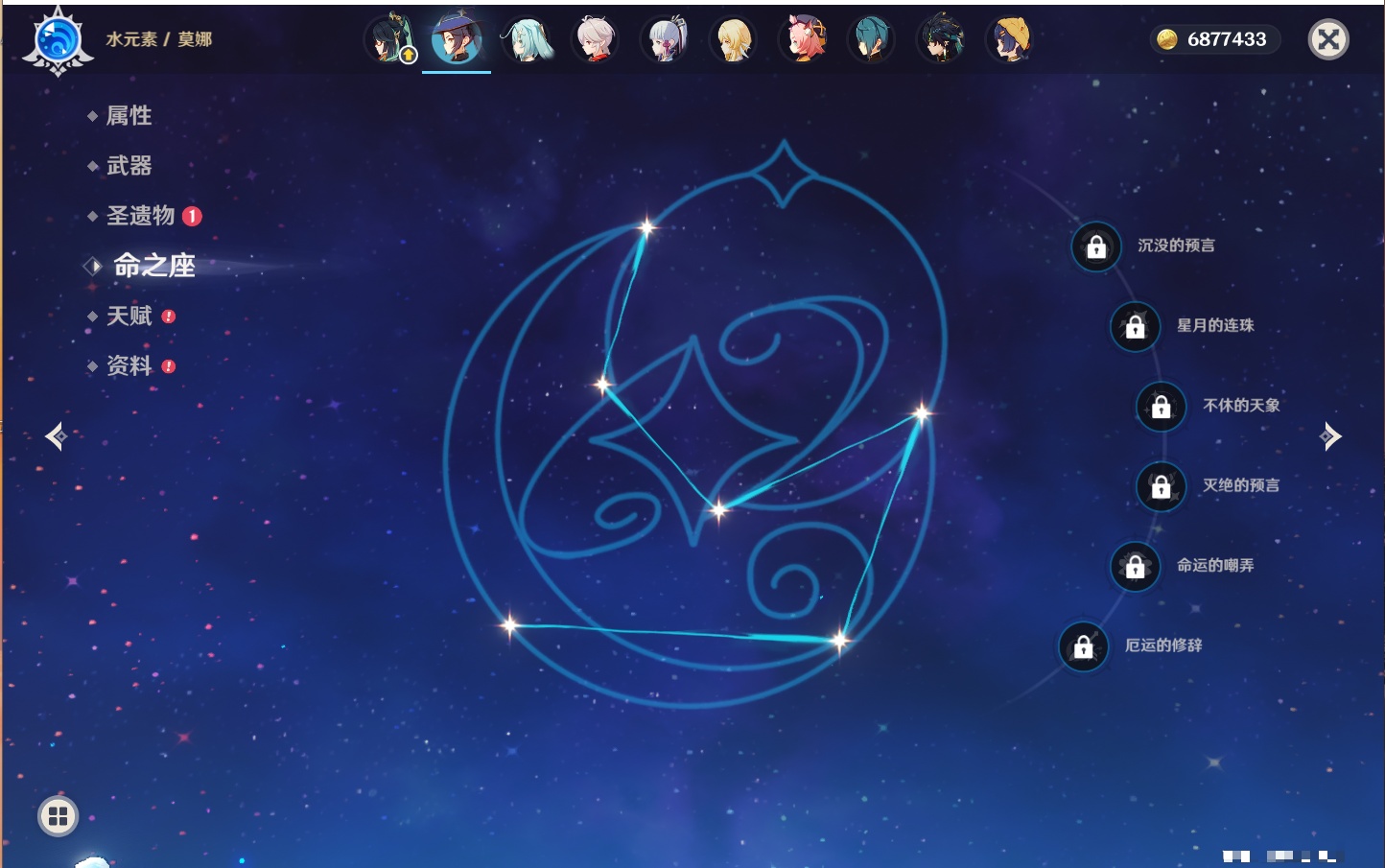Click the 灭绝的预言 constellation label
This screenshot has width=1385, height=868.
[x=1241, y=485]
